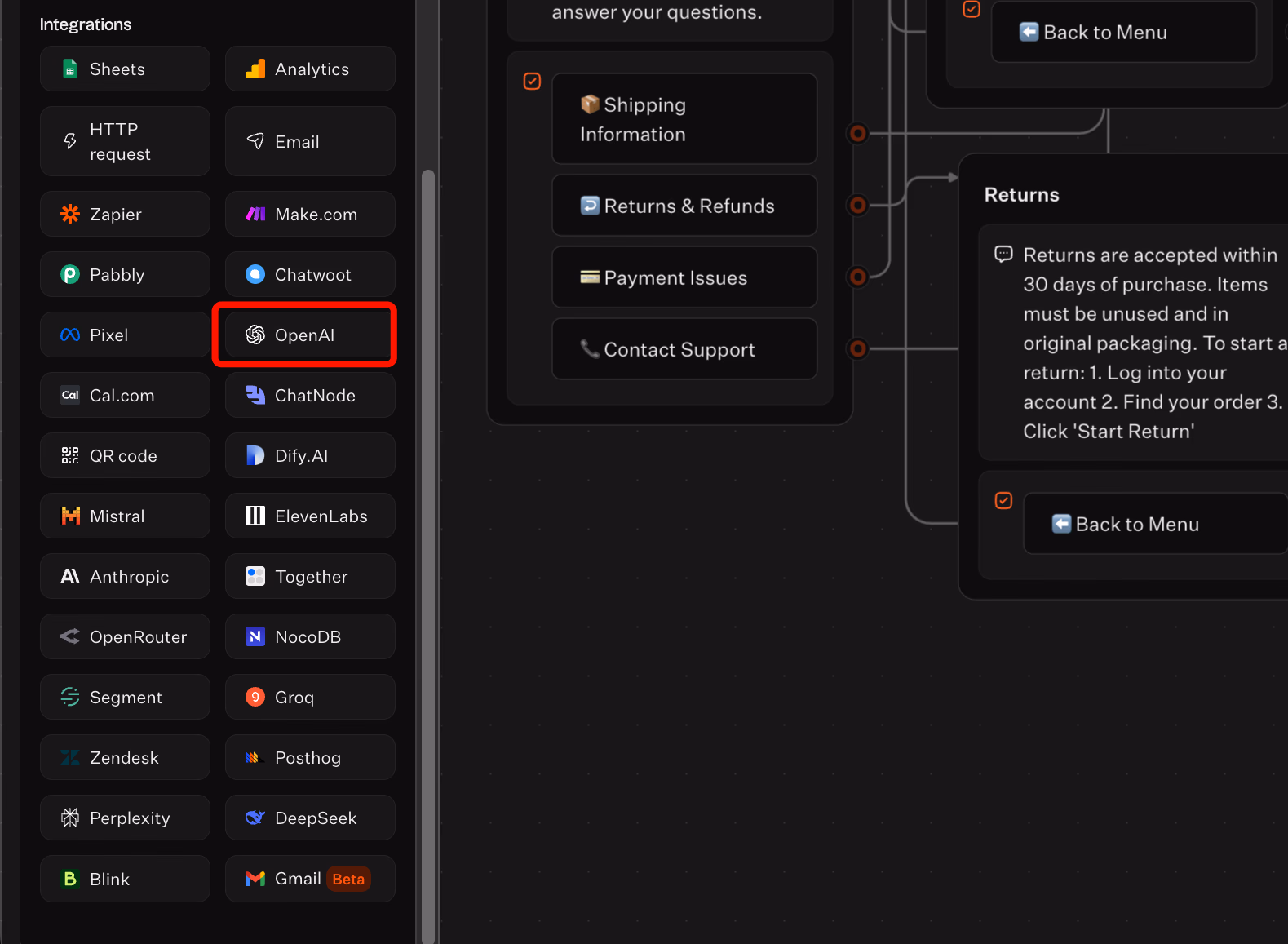Screen dimensions: 1288x944
Task: Toggle checkbox next to Returns Back to Menu
Action: tap(1003, 501)
